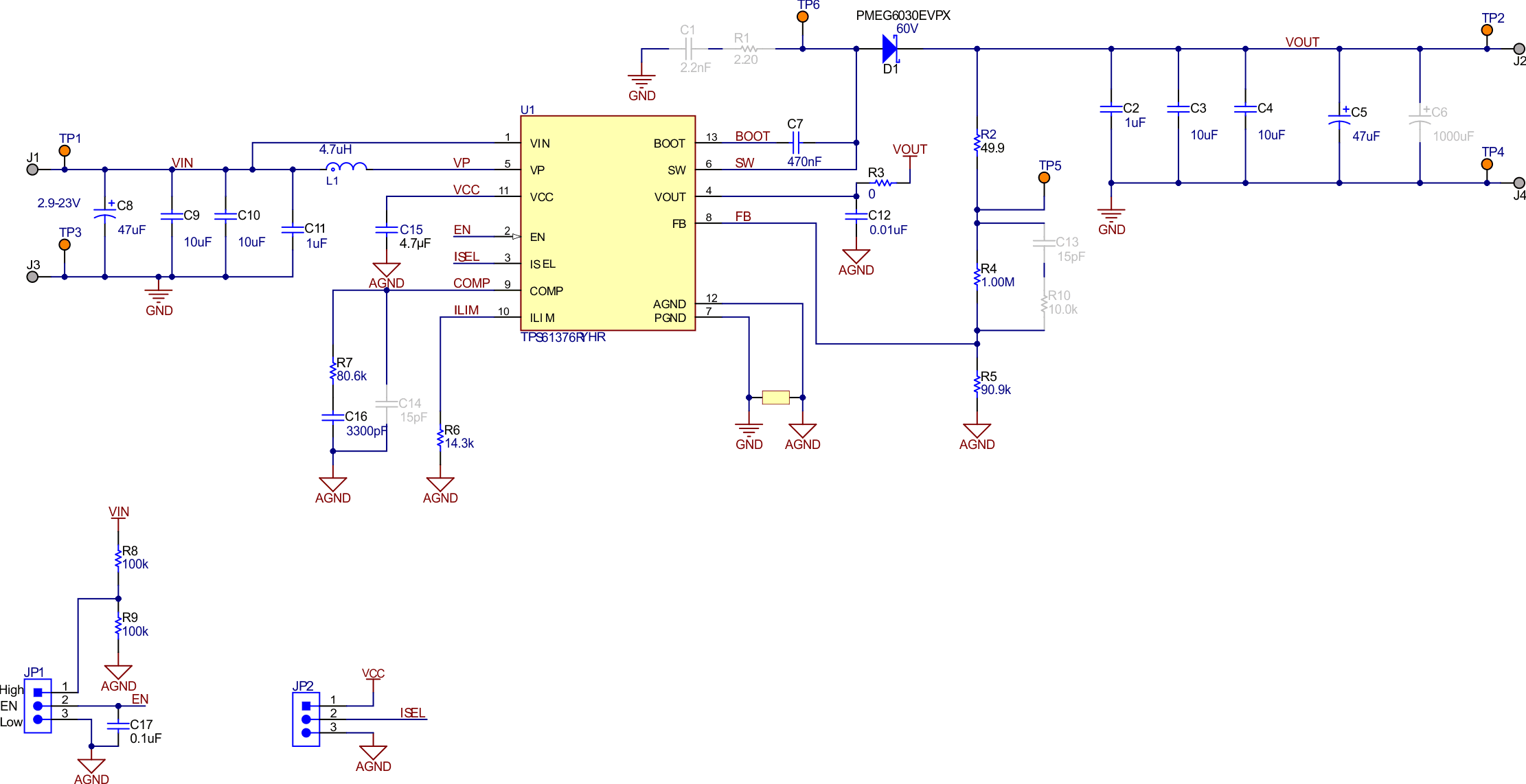Click the shunt resistor symbol near pin 12
Screen dimensions: 1526x784
(775, 396)
